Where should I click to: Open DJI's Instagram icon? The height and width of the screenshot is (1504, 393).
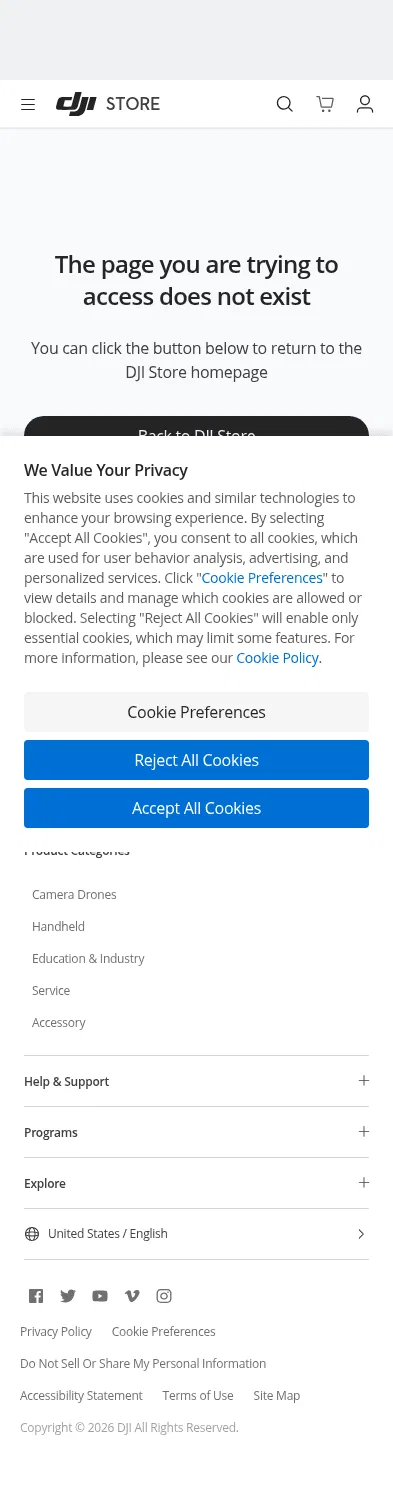pos(164,1296)
